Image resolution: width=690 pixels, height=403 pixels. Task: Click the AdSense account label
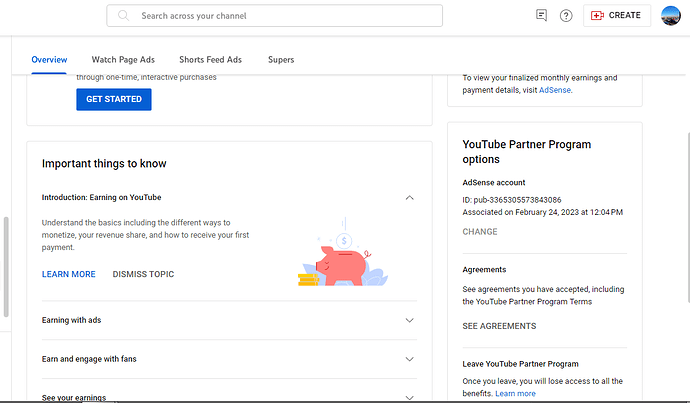[494, 183]
